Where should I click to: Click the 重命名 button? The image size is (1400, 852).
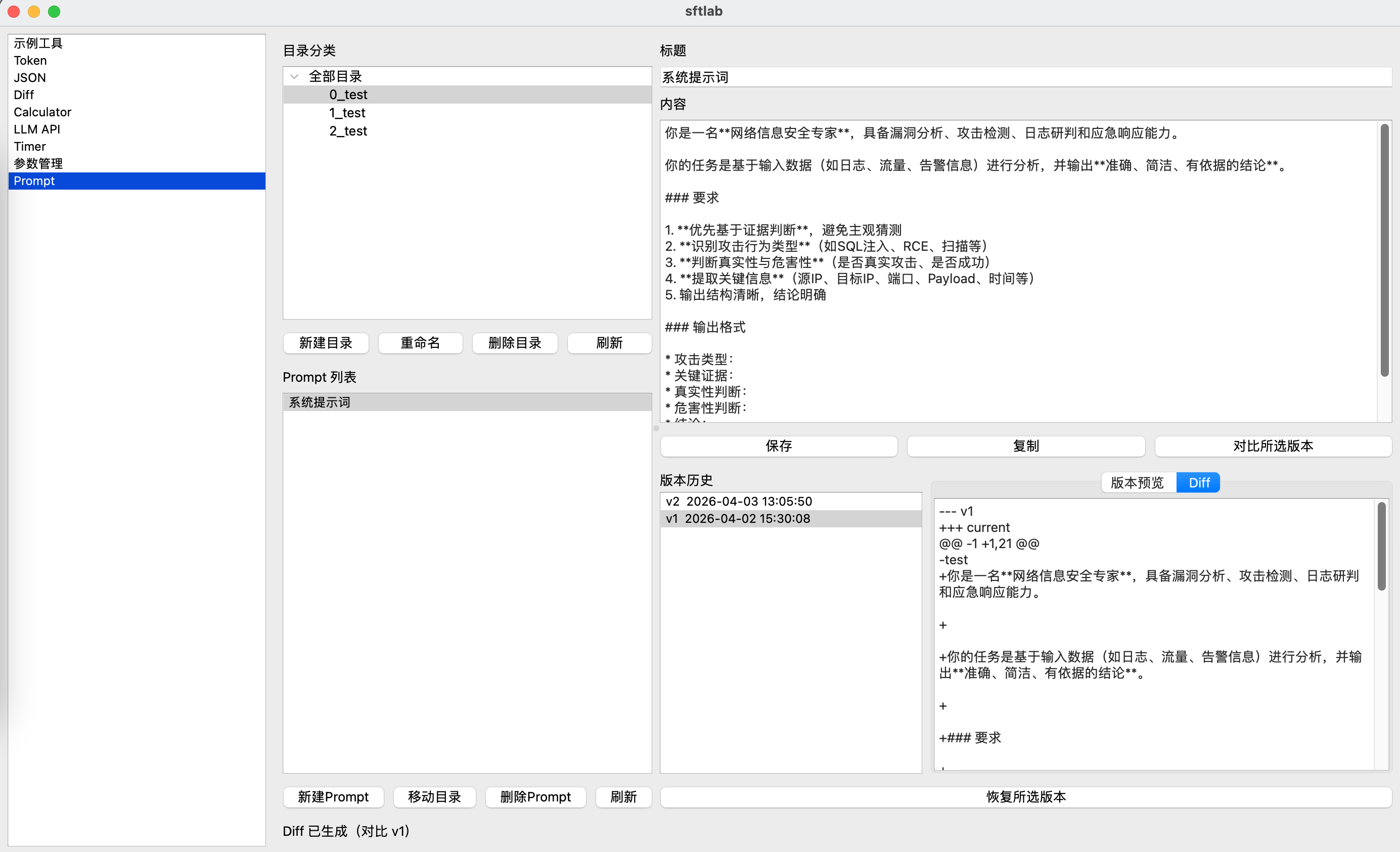click(x=420, y=343)
